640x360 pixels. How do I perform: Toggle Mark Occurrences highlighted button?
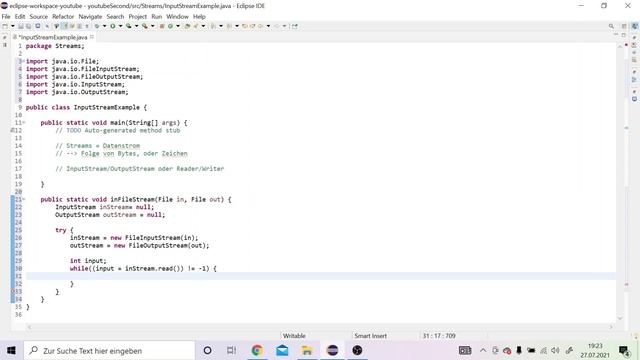[x=64, y=26]
